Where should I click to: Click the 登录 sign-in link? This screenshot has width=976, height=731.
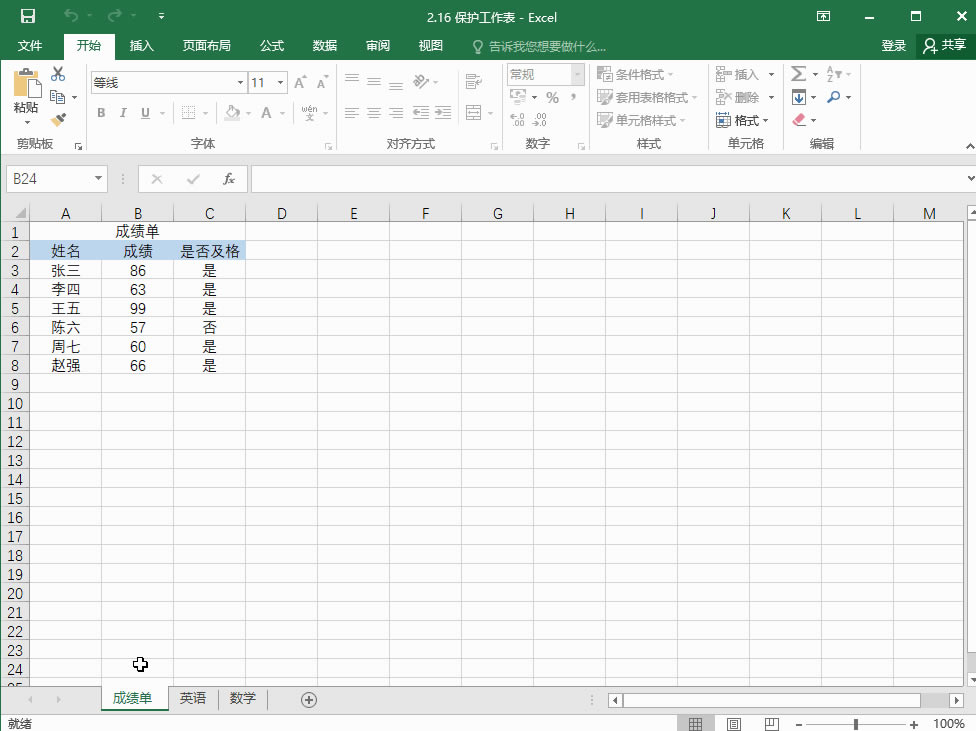coord(893,45)
